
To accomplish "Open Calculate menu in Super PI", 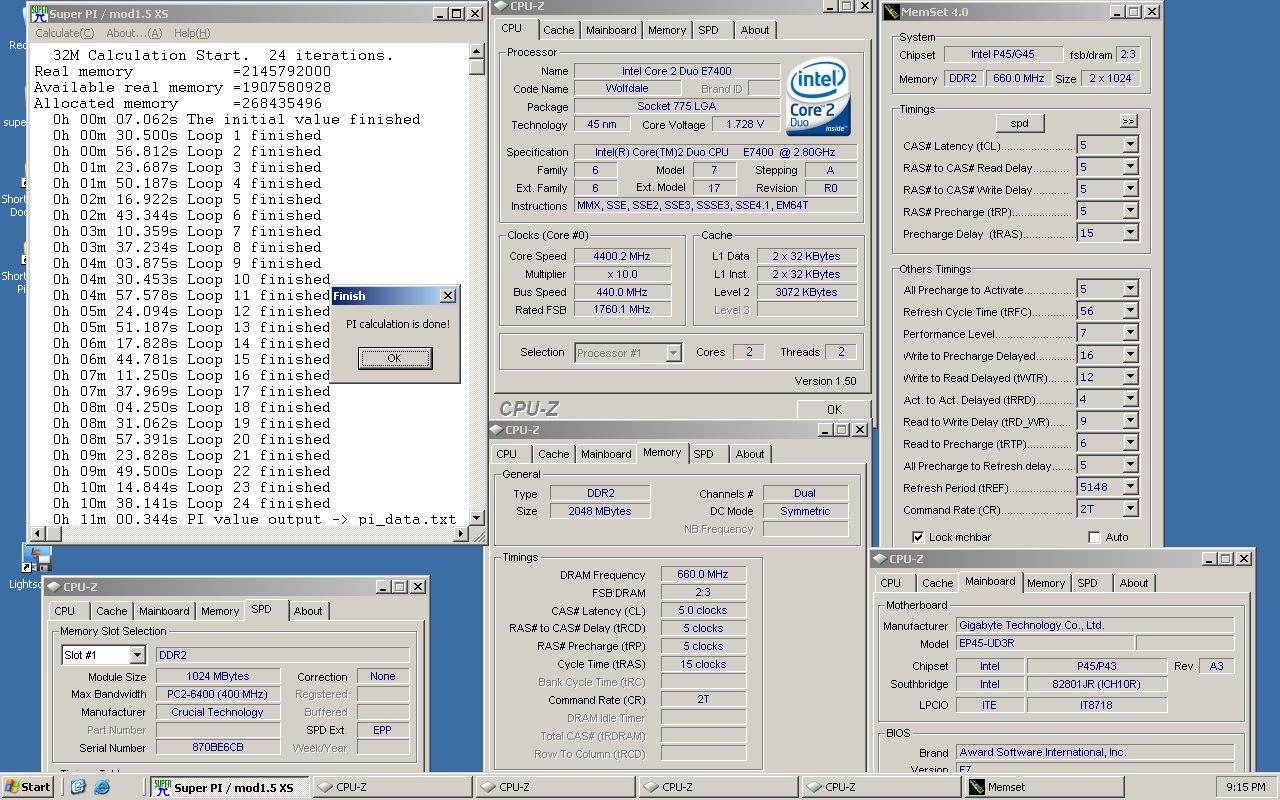I will point(64,33).
